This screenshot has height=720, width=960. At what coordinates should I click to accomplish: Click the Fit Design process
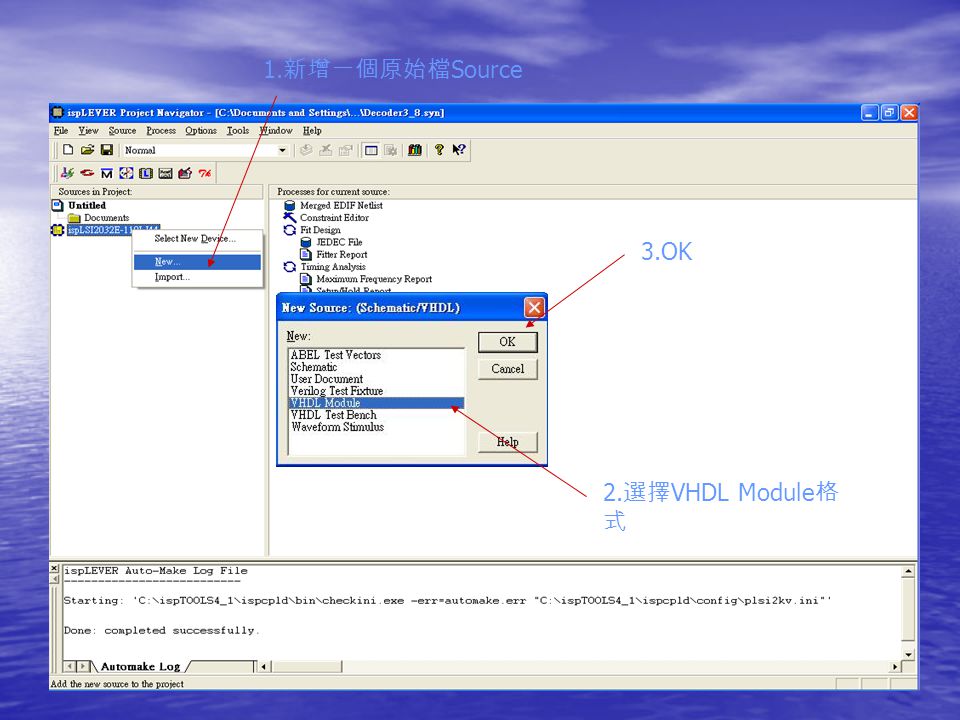click(320, 230)
